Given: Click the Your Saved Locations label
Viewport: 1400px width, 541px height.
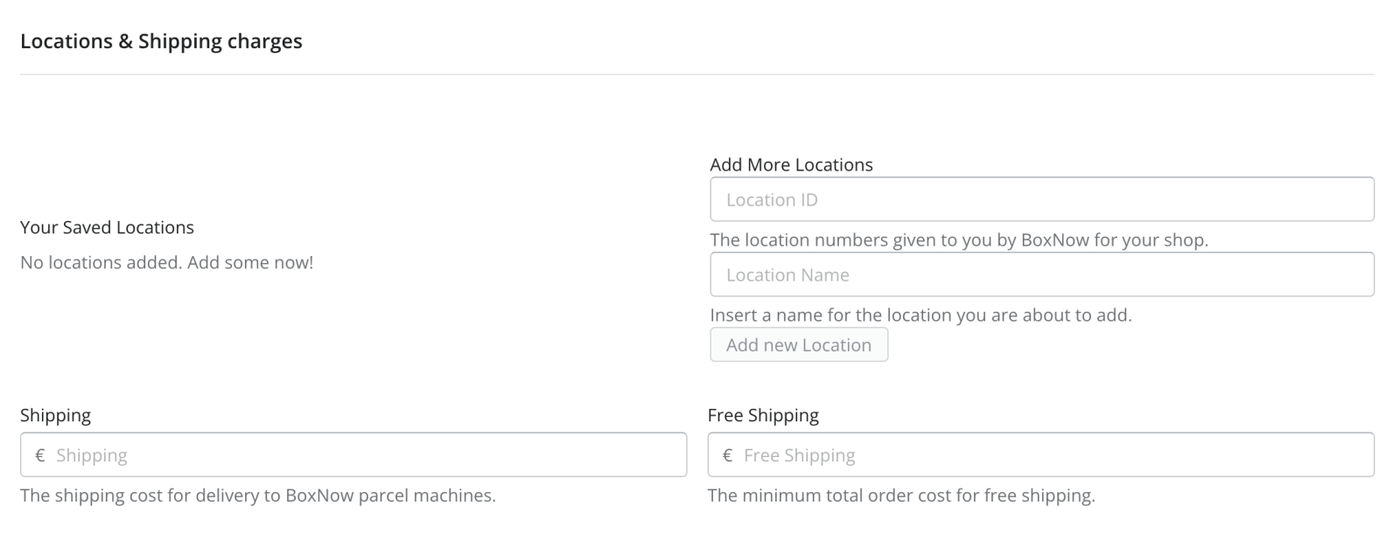Looking at the screenshot, I should pos(107,227).
